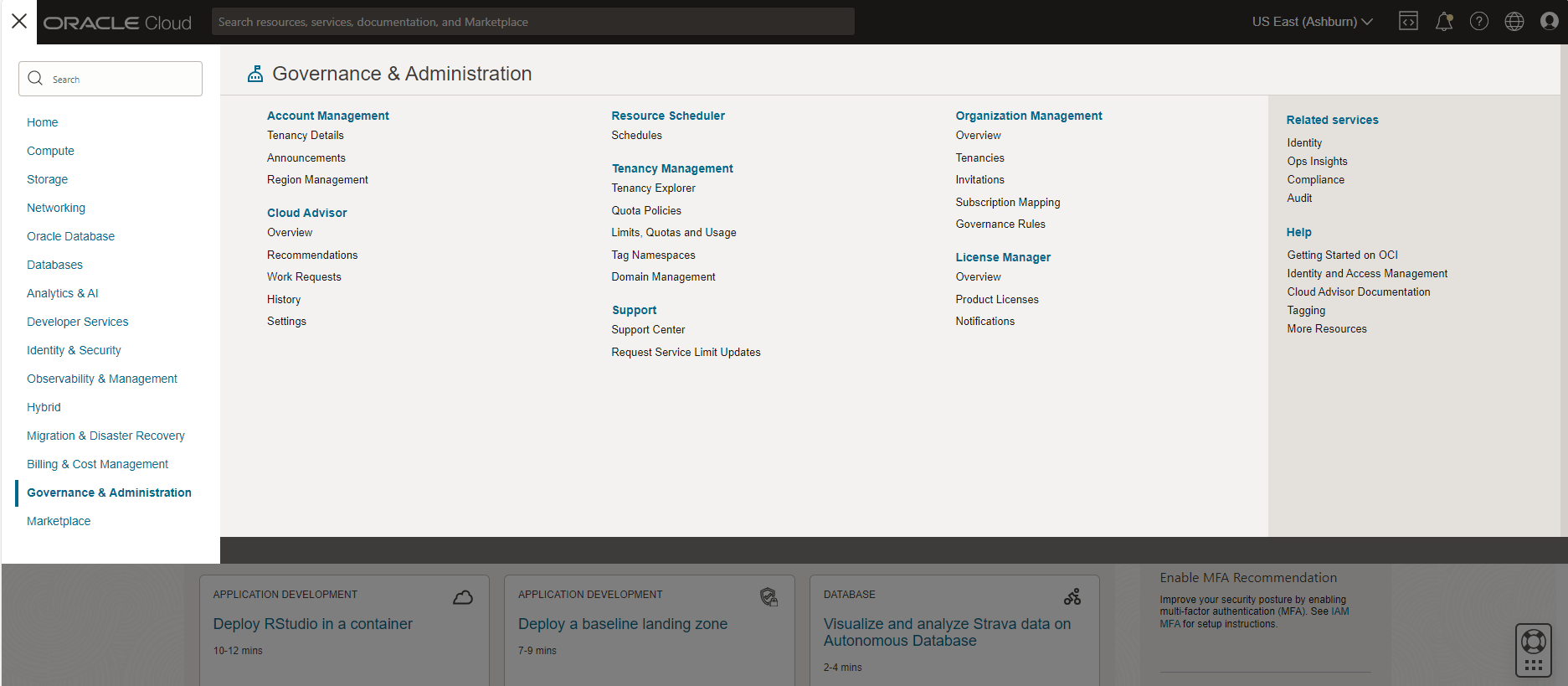Open Tenancy Details link
The width and height of the screenshot is (1568, 686).
pyautogui.click(x=306, y=136)
